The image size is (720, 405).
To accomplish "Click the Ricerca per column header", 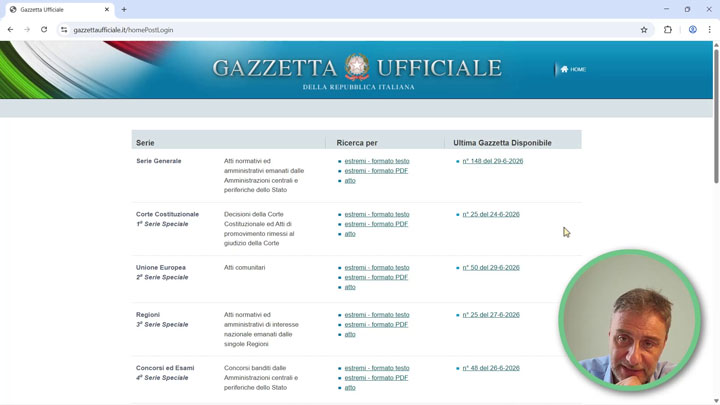I will tap(357, 143).
